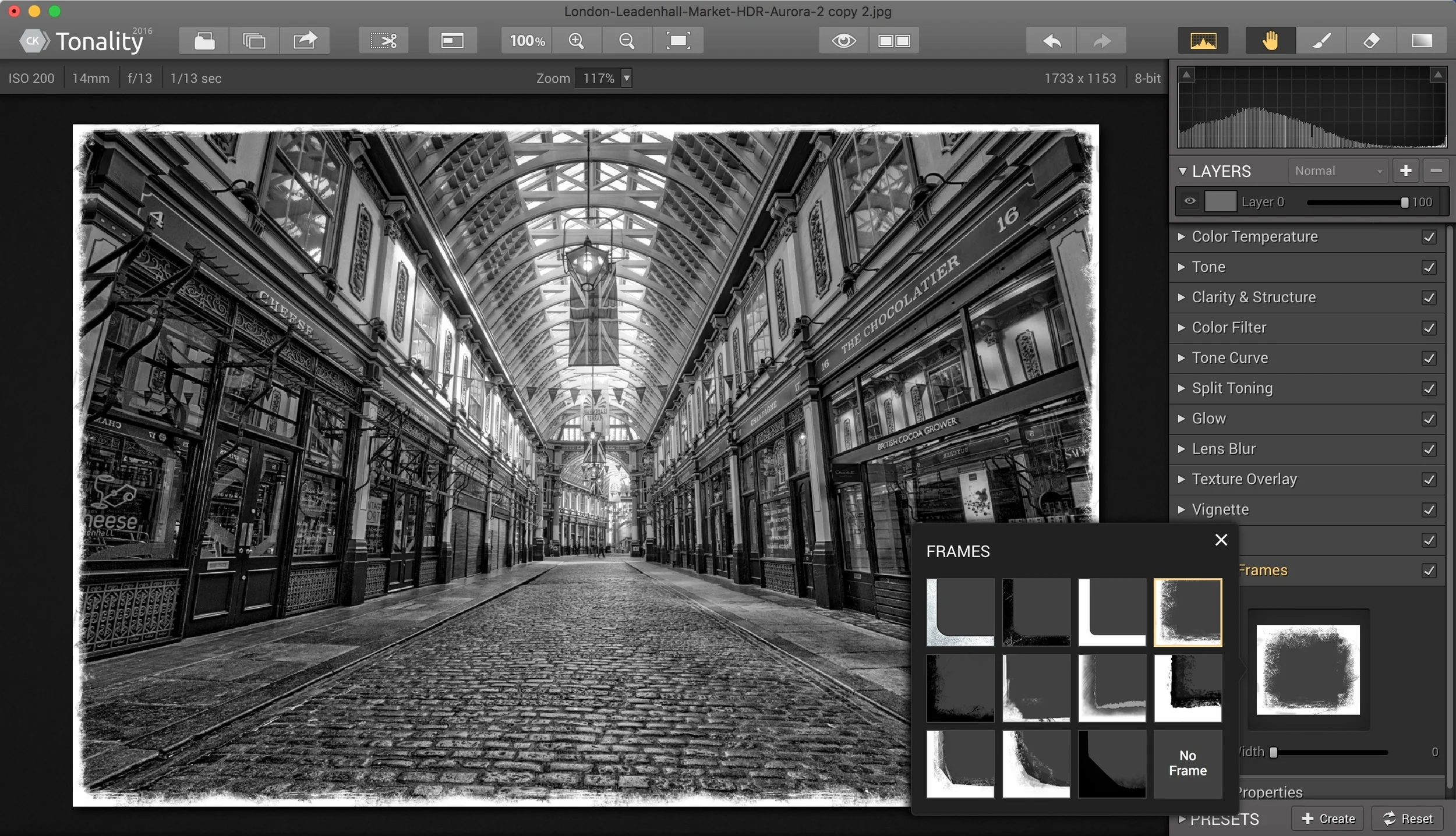Select the gradient mask tool
Image resolution: width=1456 pixels, height=836 pixels.
coord(1422,41)
